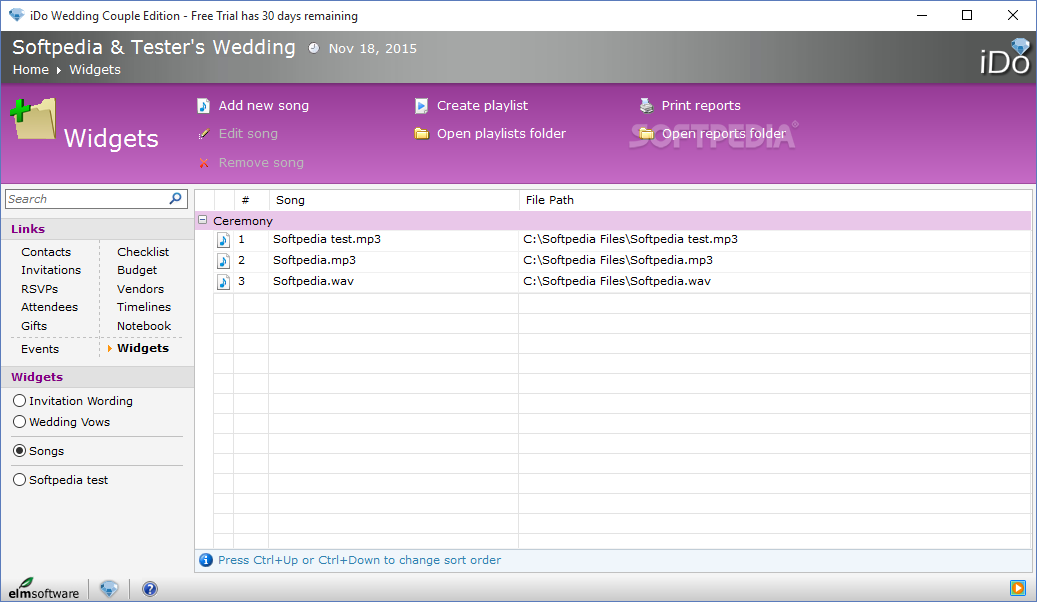This screenshot has width=1037, height=602.
Task: Click the music note icon for Softpedia.wav row
Action: pyautogui.click(x=224, y=282)
